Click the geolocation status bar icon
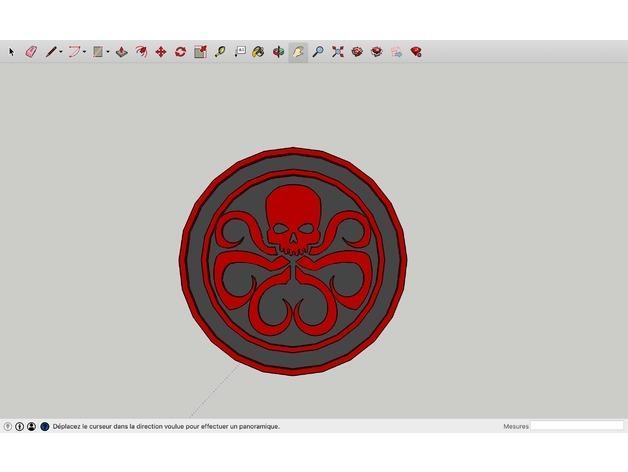The width and height of the screenshot is (628, 472). pos(8,426)
